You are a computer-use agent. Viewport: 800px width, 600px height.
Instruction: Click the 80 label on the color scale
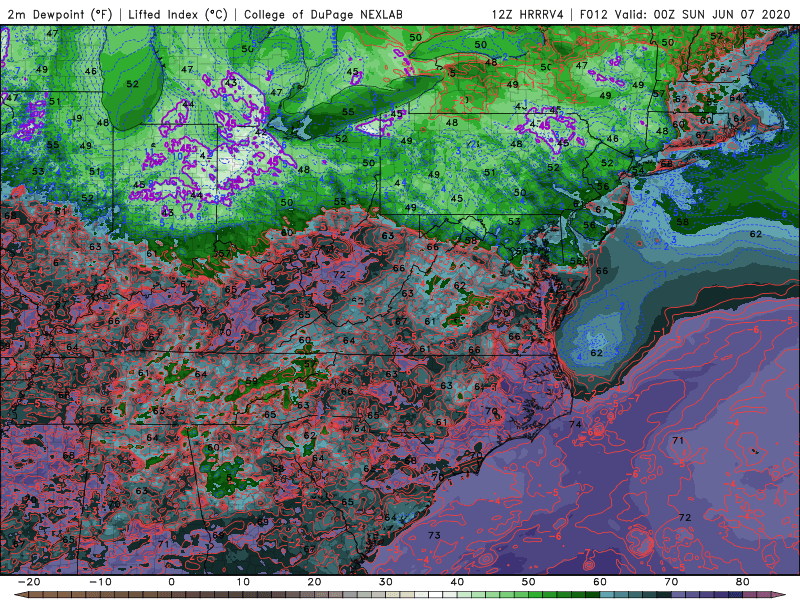743,582
